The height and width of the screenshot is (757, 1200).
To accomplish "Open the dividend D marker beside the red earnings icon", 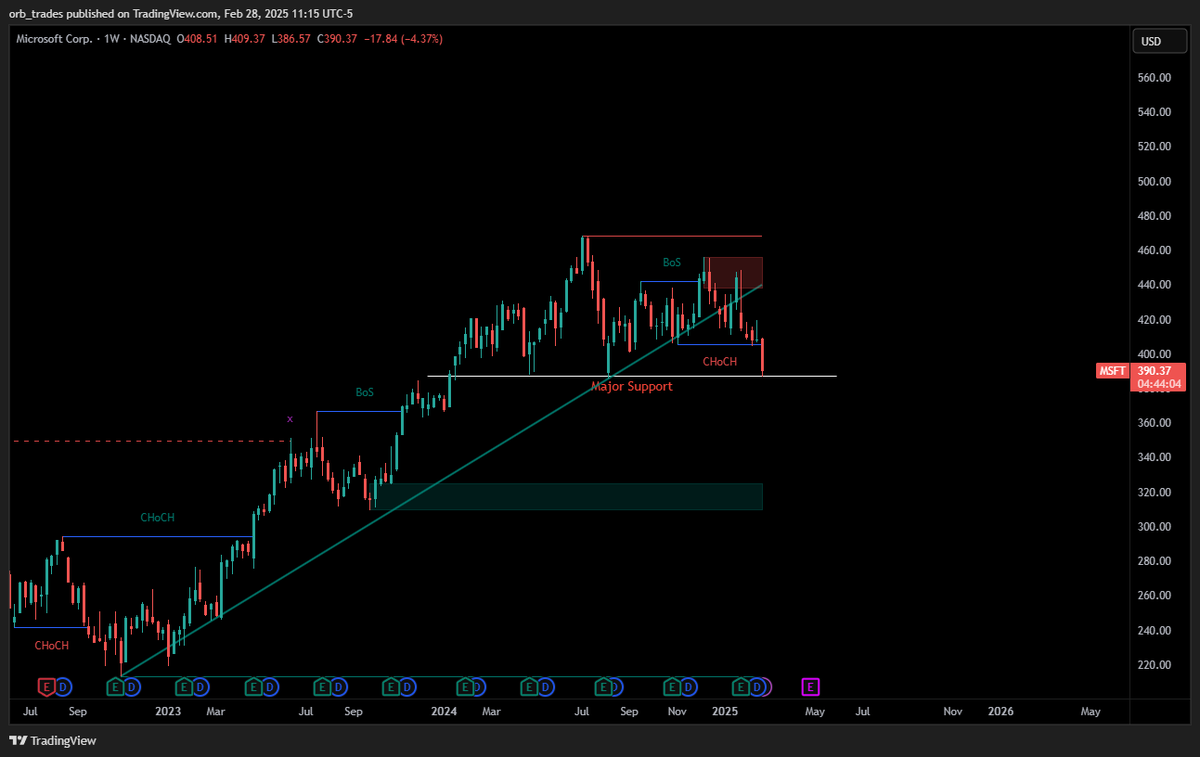I will [x=63, y=686].
